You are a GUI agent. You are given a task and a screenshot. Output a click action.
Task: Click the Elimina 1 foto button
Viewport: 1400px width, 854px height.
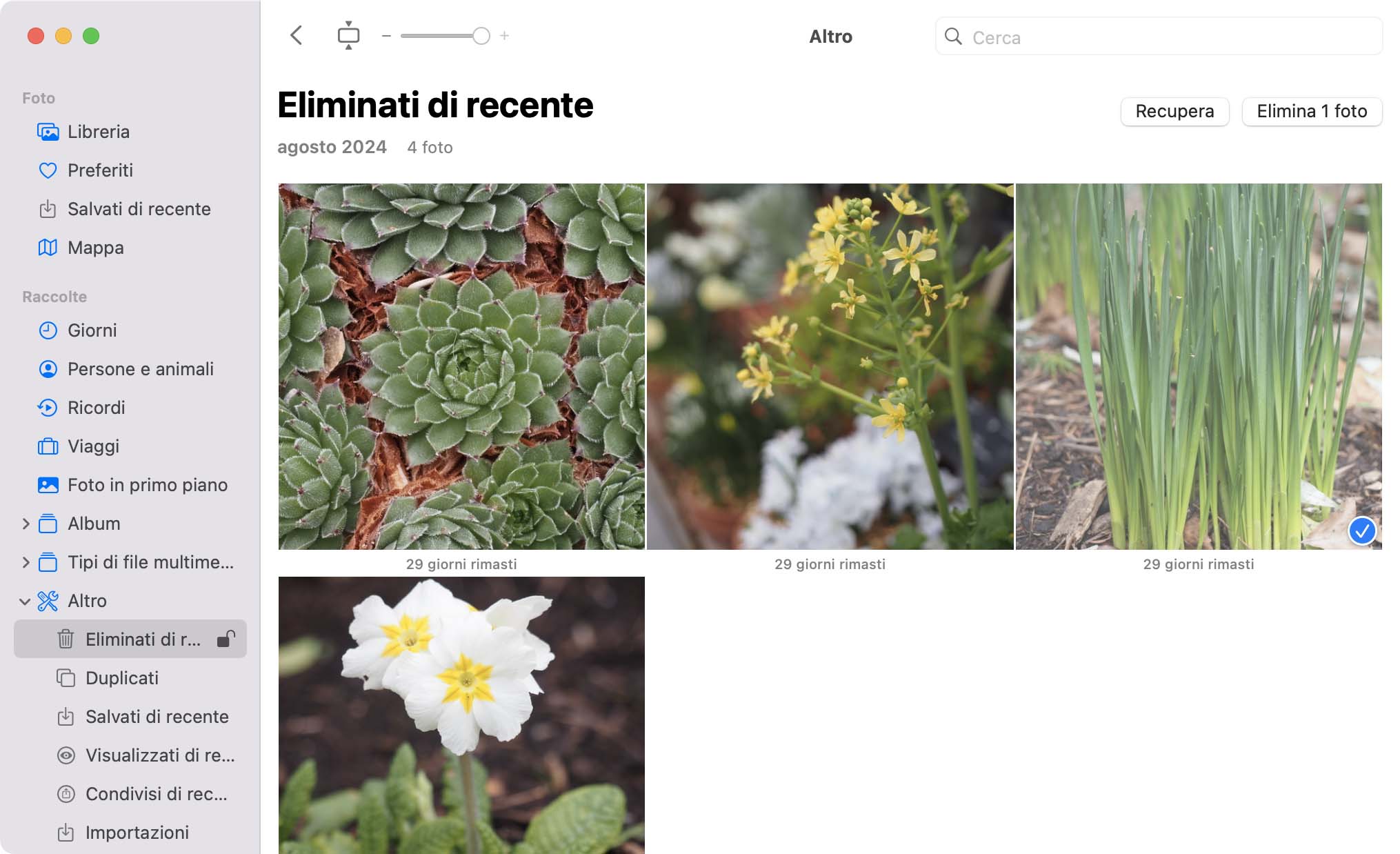pos(1312,111)
